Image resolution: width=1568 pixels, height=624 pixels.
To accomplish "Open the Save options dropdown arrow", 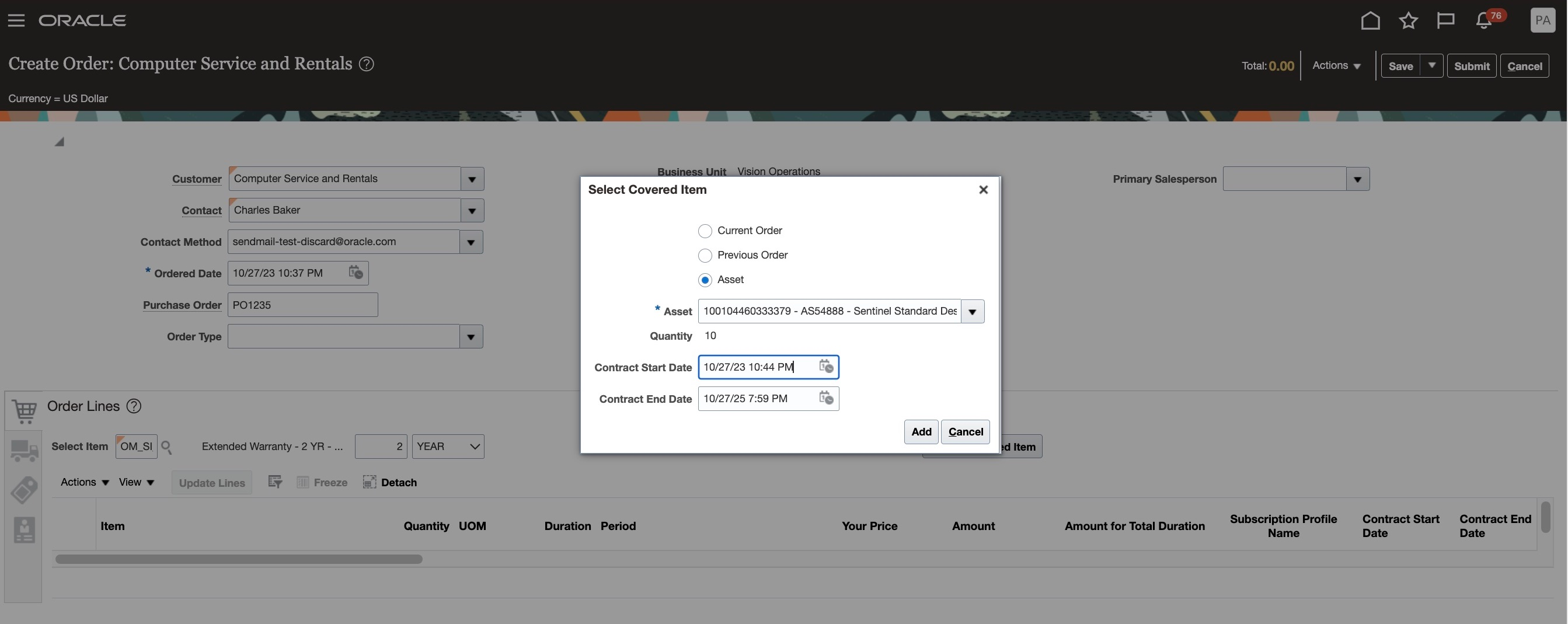I will coord(1431,65).
